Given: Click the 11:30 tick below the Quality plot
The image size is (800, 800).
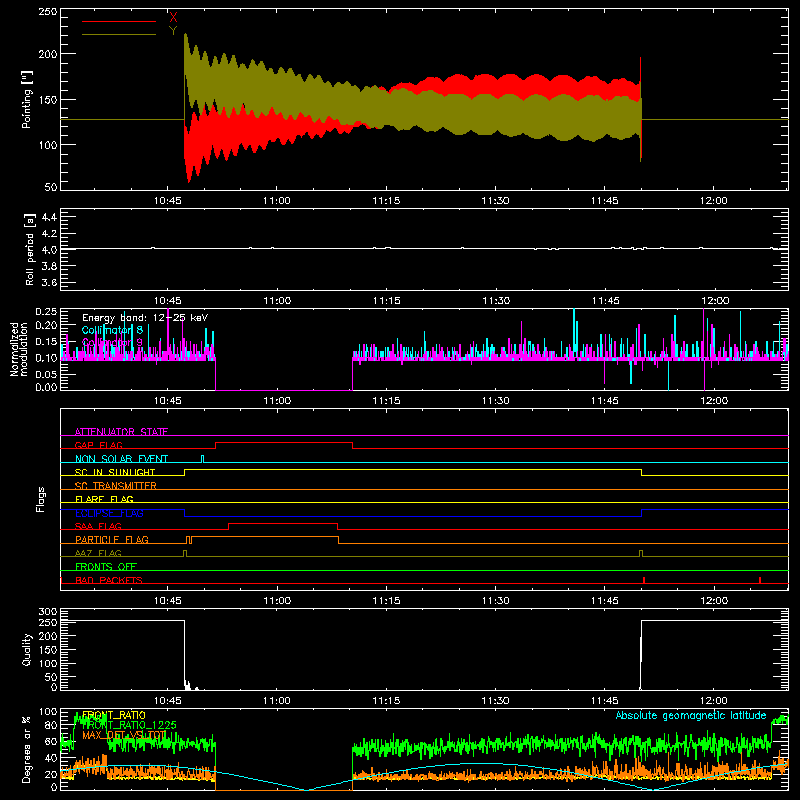Looking at the screenshot, I should (x=495, y=701).
